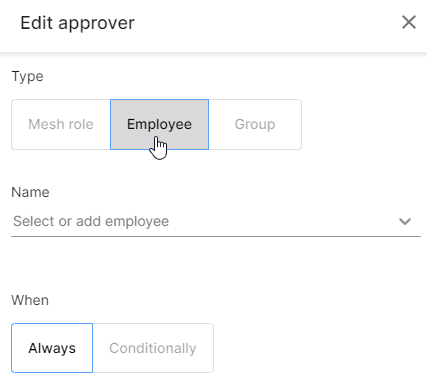Image resolution: width=427 pixels, height=382 pixels.
Task: Click the Name field label
Action: click(x=30, y=192)
